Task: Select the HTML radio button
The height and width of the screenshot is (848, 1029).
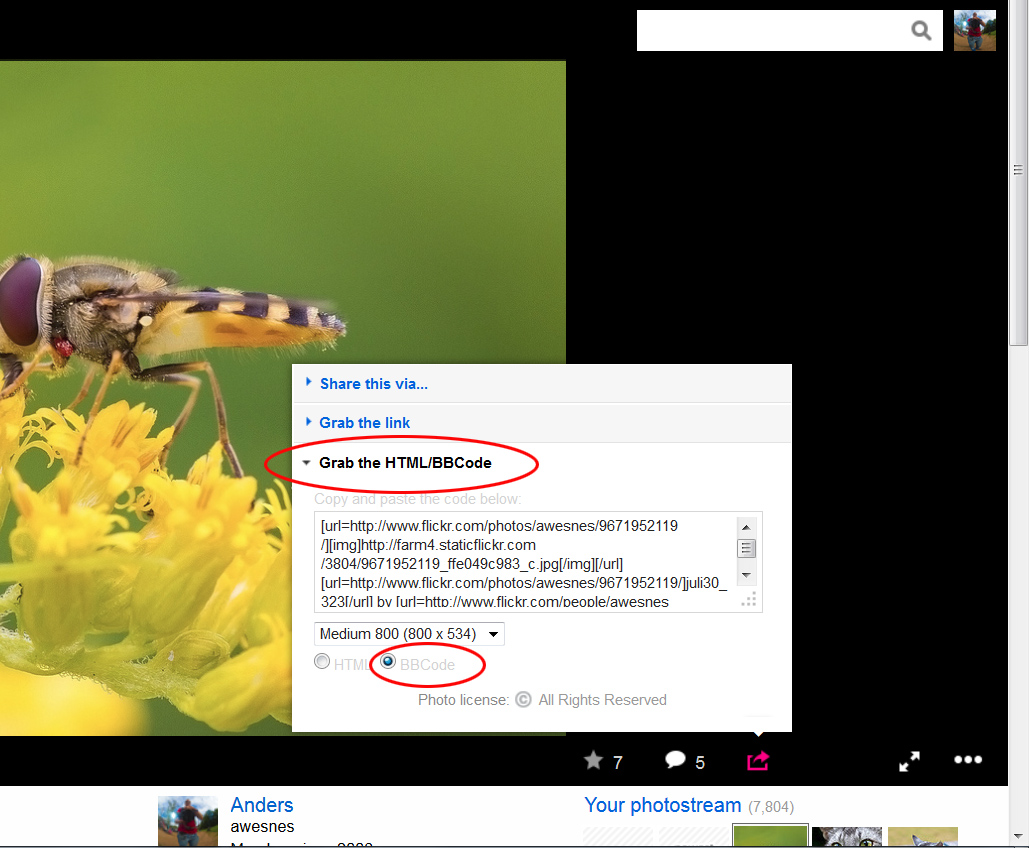Action: click(x=322, y=662)
